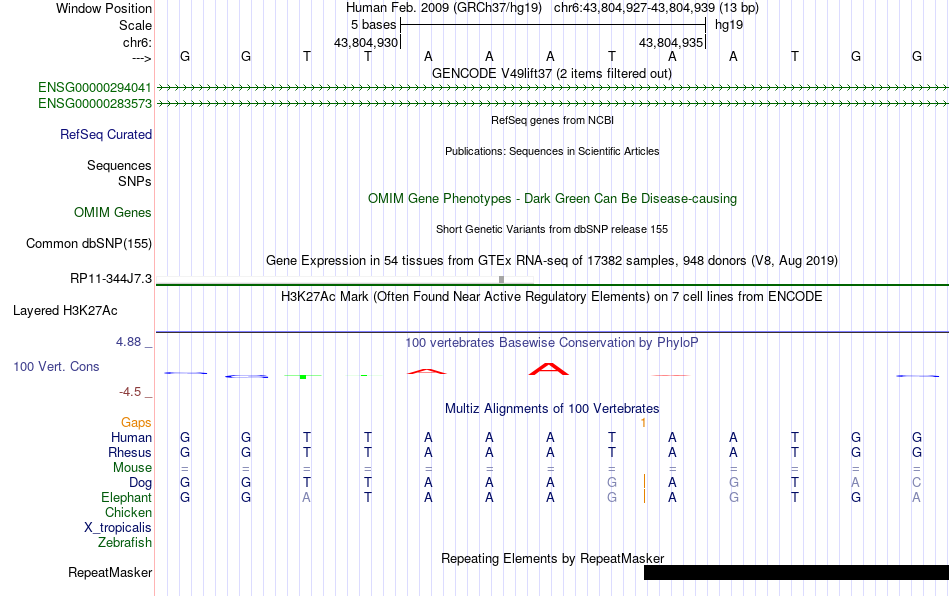
Task: Click Short Genetic Variants from dbSNP title
Action: coord(552,230)
